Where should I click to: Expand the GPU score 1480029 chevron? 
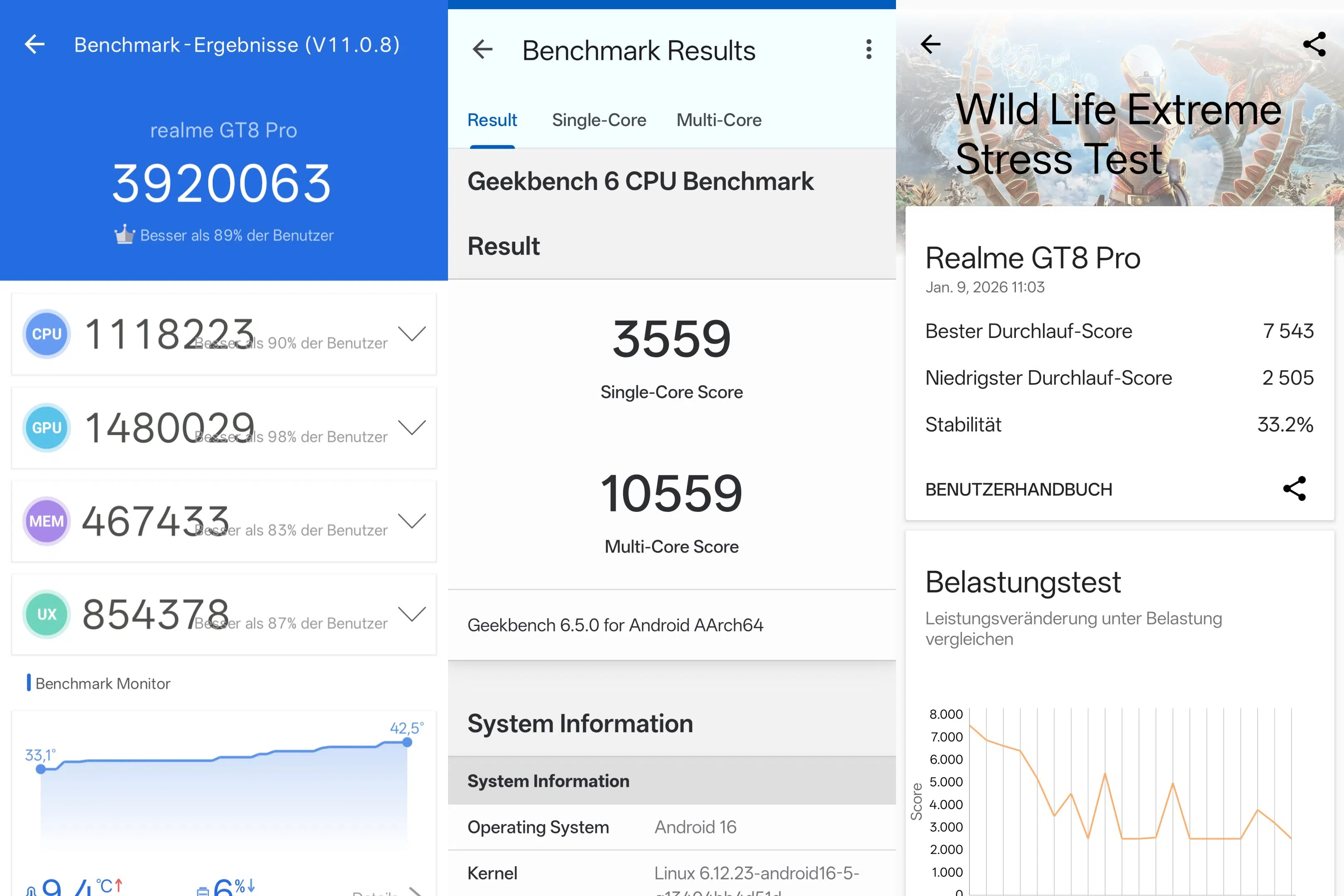point(412,427)
